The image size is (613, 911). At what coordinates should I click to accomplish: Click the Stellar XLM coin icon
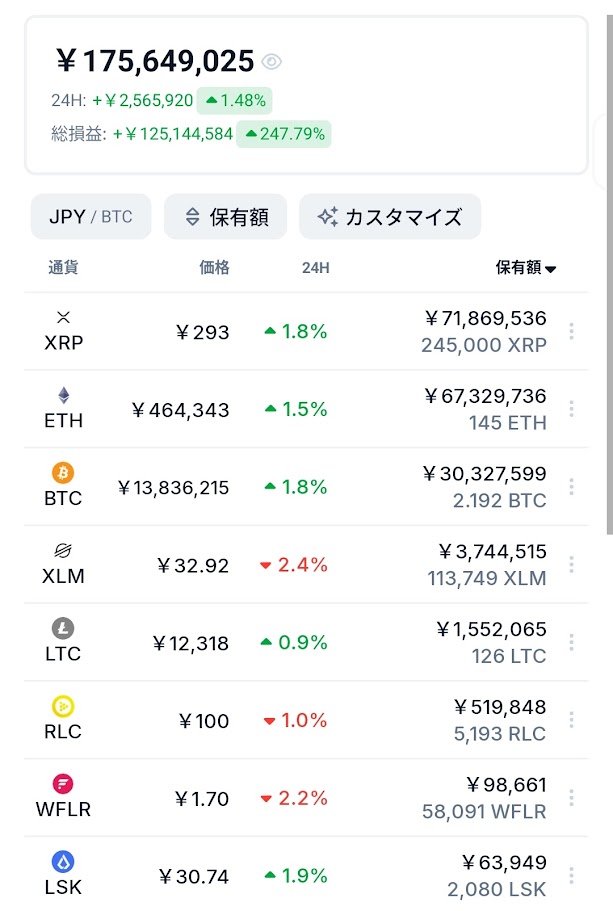tap(64, 551)
